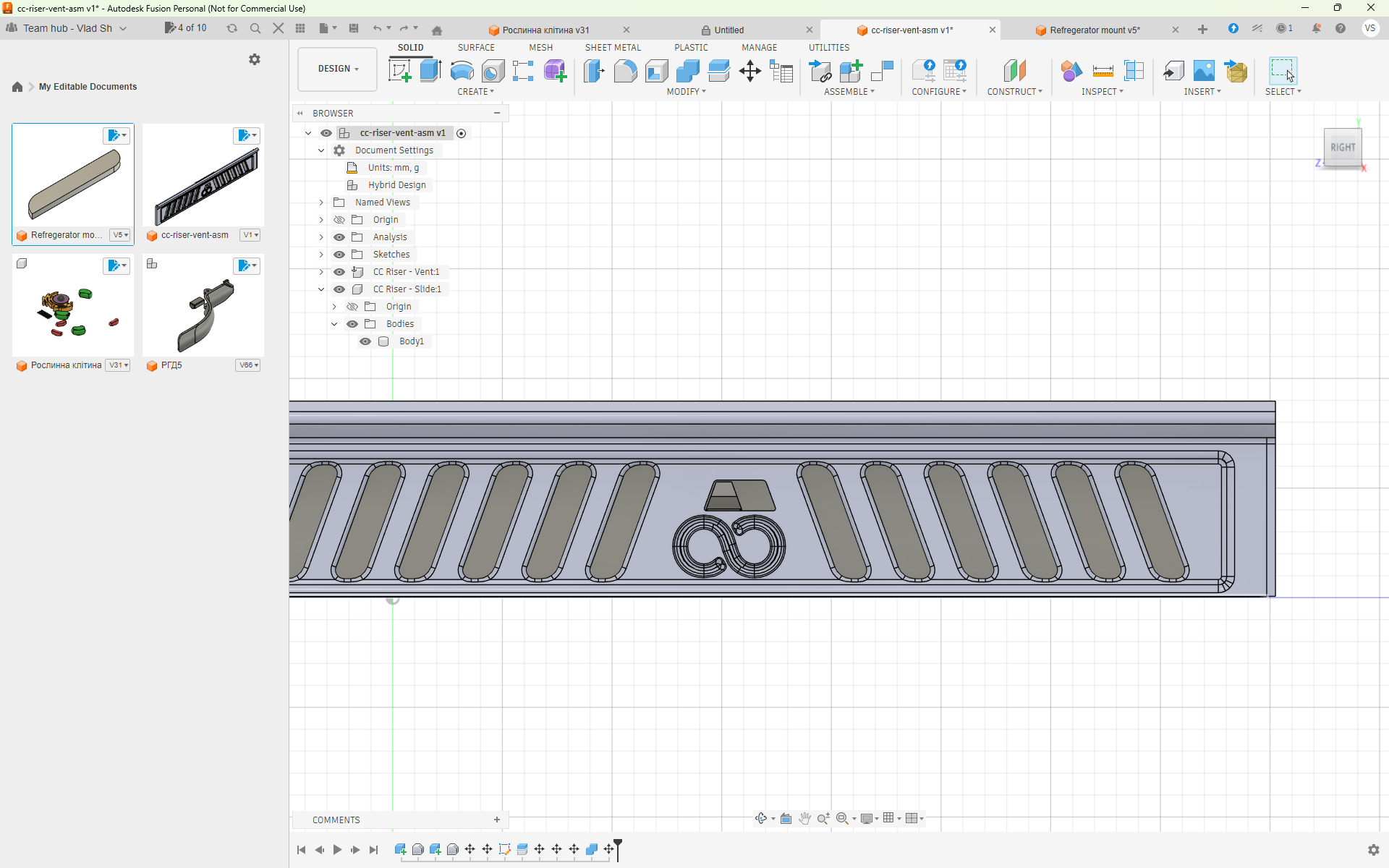The image size is (1389, 868).
Task: Collapse the CC Riser - Slide:1 component
Action: coord(321,289)
